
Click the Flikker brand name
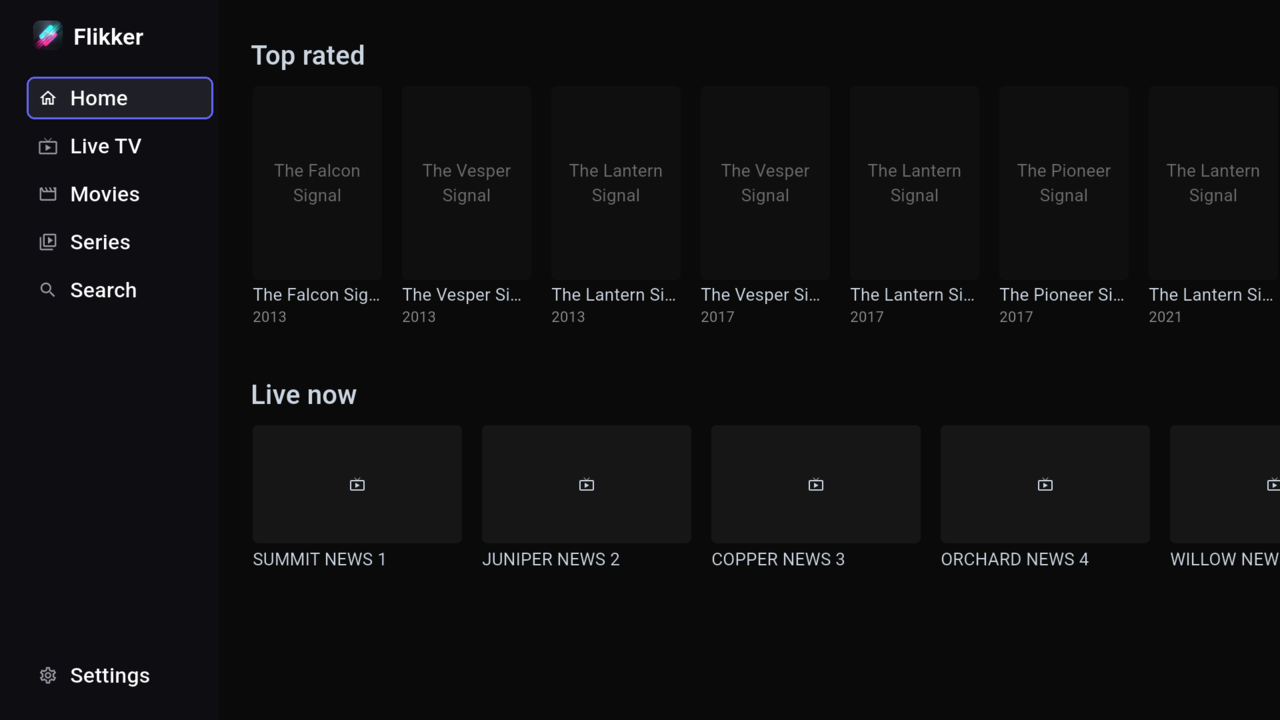click(x=108, y=37)
